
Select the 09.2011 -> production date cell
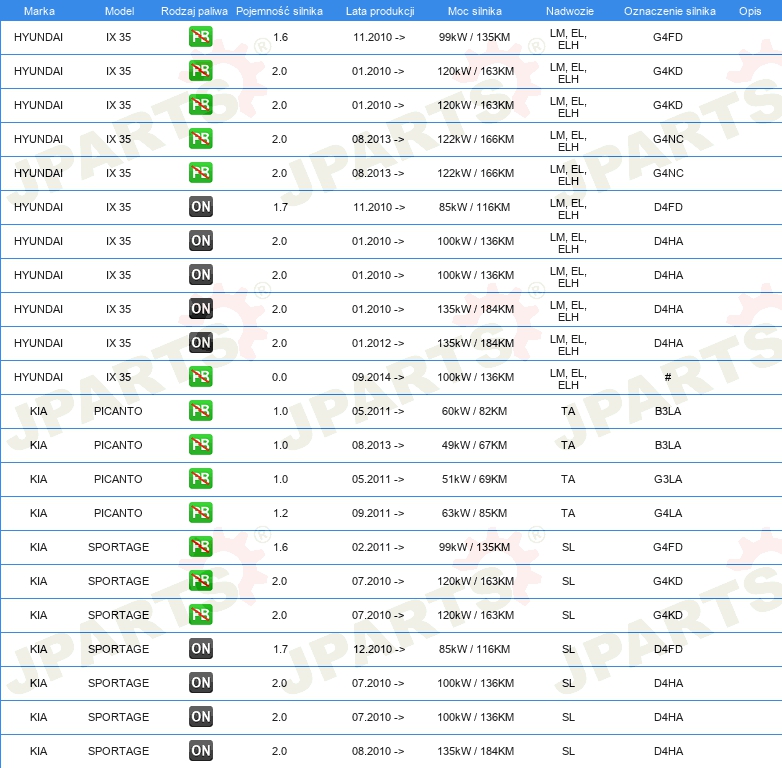pos(378,513)
